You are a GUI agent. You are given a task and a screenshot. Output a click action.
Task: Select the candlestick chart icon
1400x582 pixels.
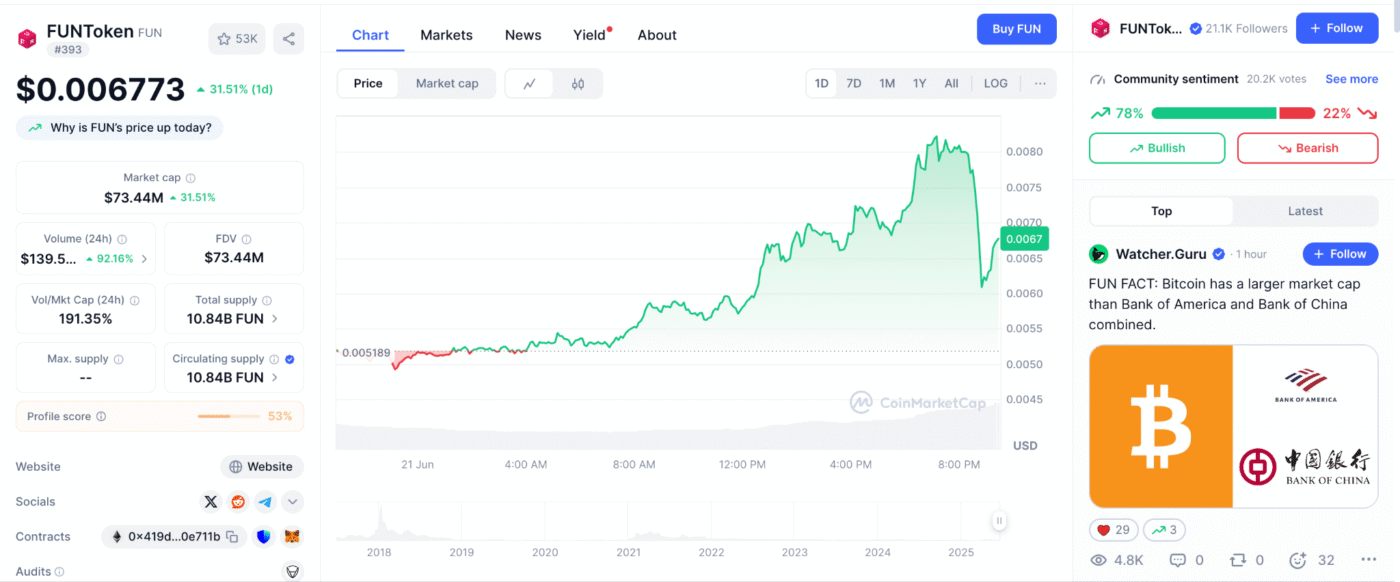(x=578, y=84)
